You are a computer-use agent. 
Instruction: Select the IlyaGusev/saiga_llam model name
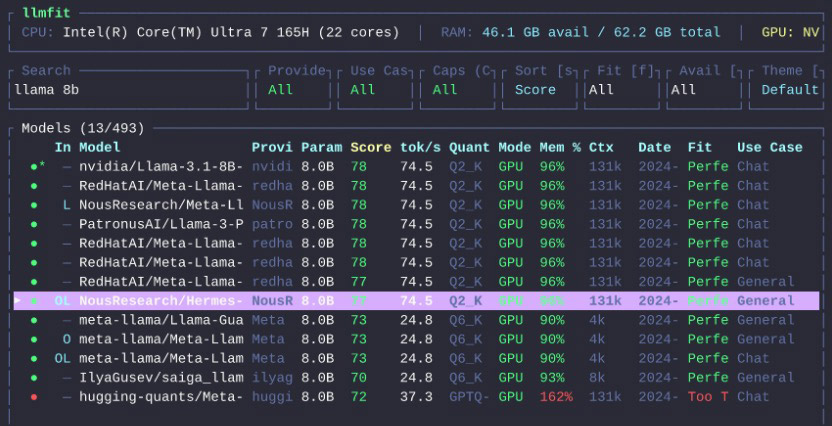[x=160, y=378]
